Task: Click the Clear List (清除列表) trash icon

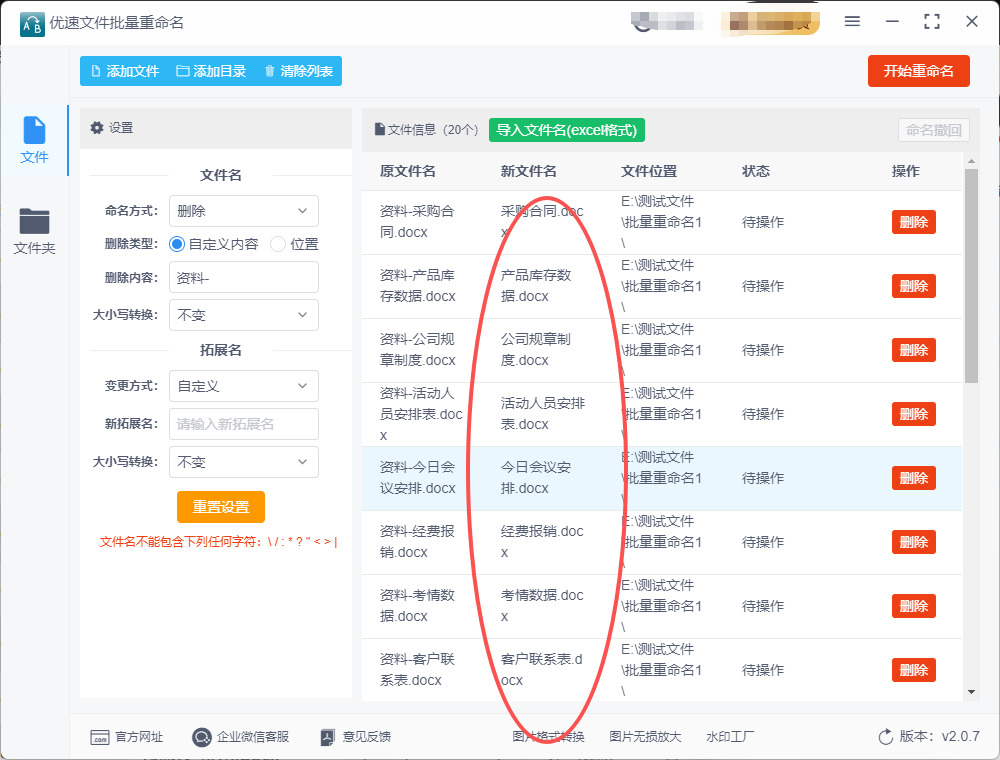Action: 269,71
